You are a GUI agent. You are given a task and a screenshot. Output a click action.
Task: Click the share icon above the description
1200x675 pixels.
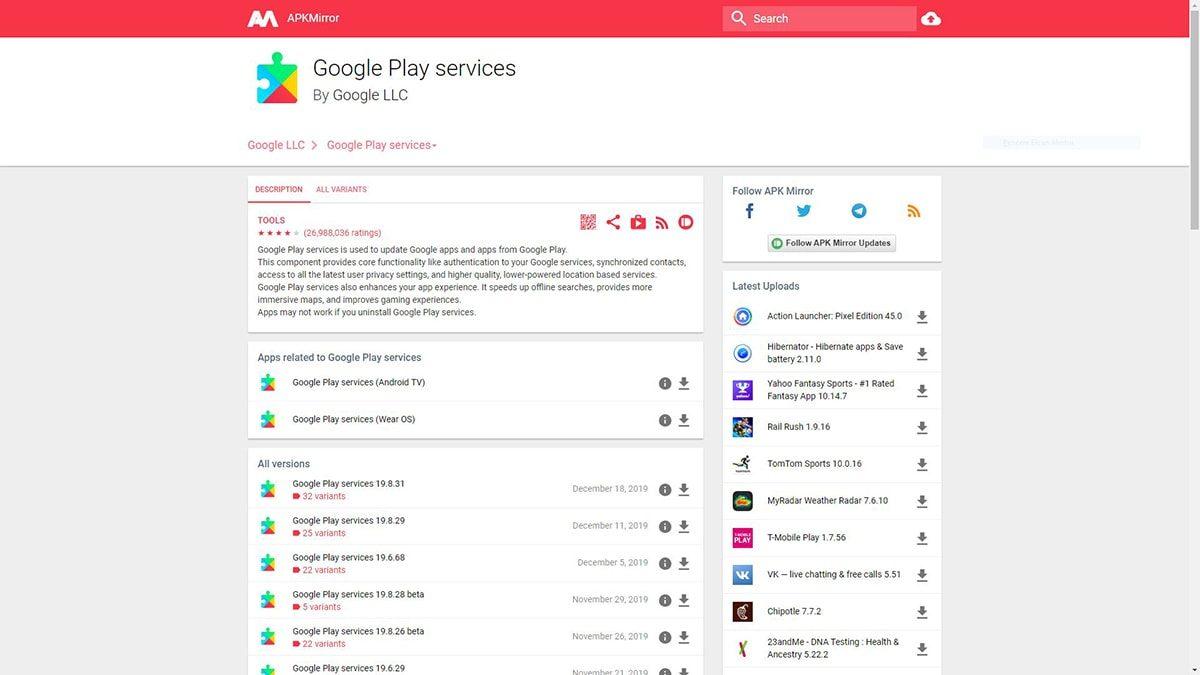pos(613,222)
